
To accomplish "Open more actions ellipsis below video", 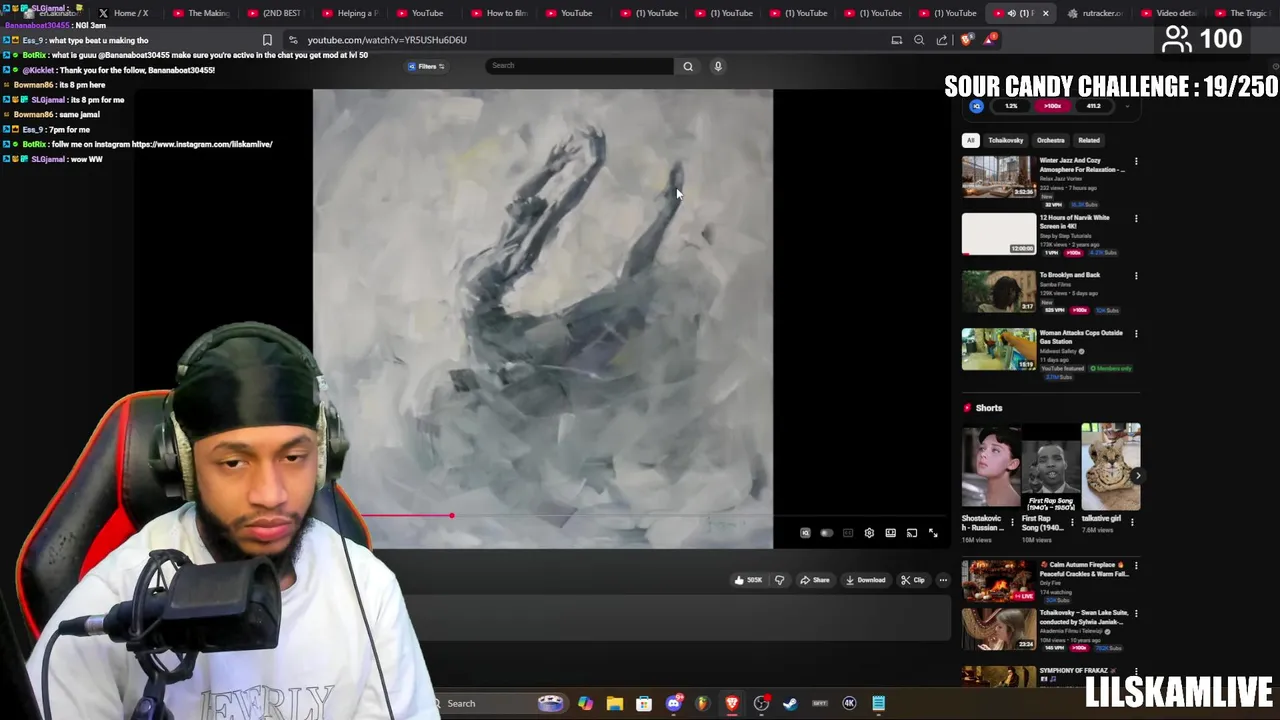I will 943,580.
